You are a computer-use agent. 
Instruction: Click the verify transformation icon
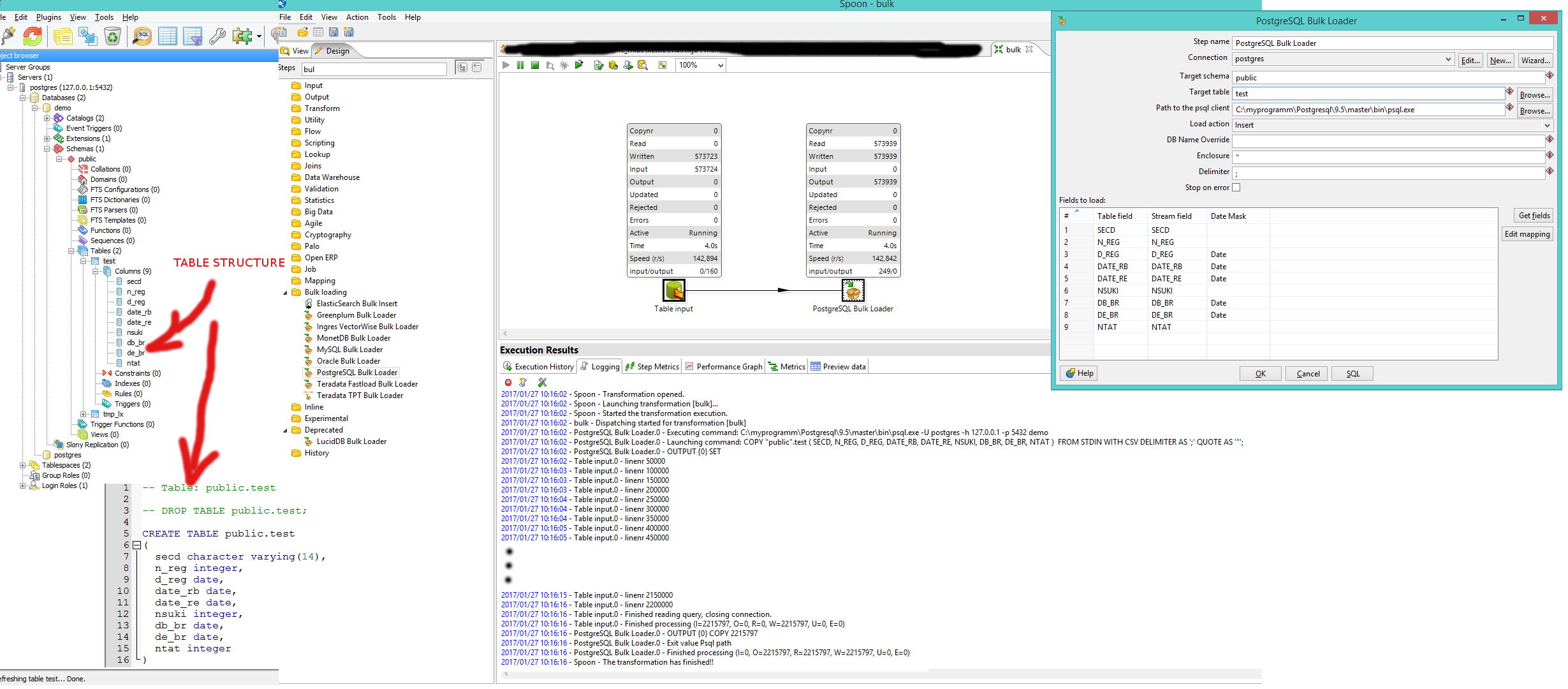(599, 65)
